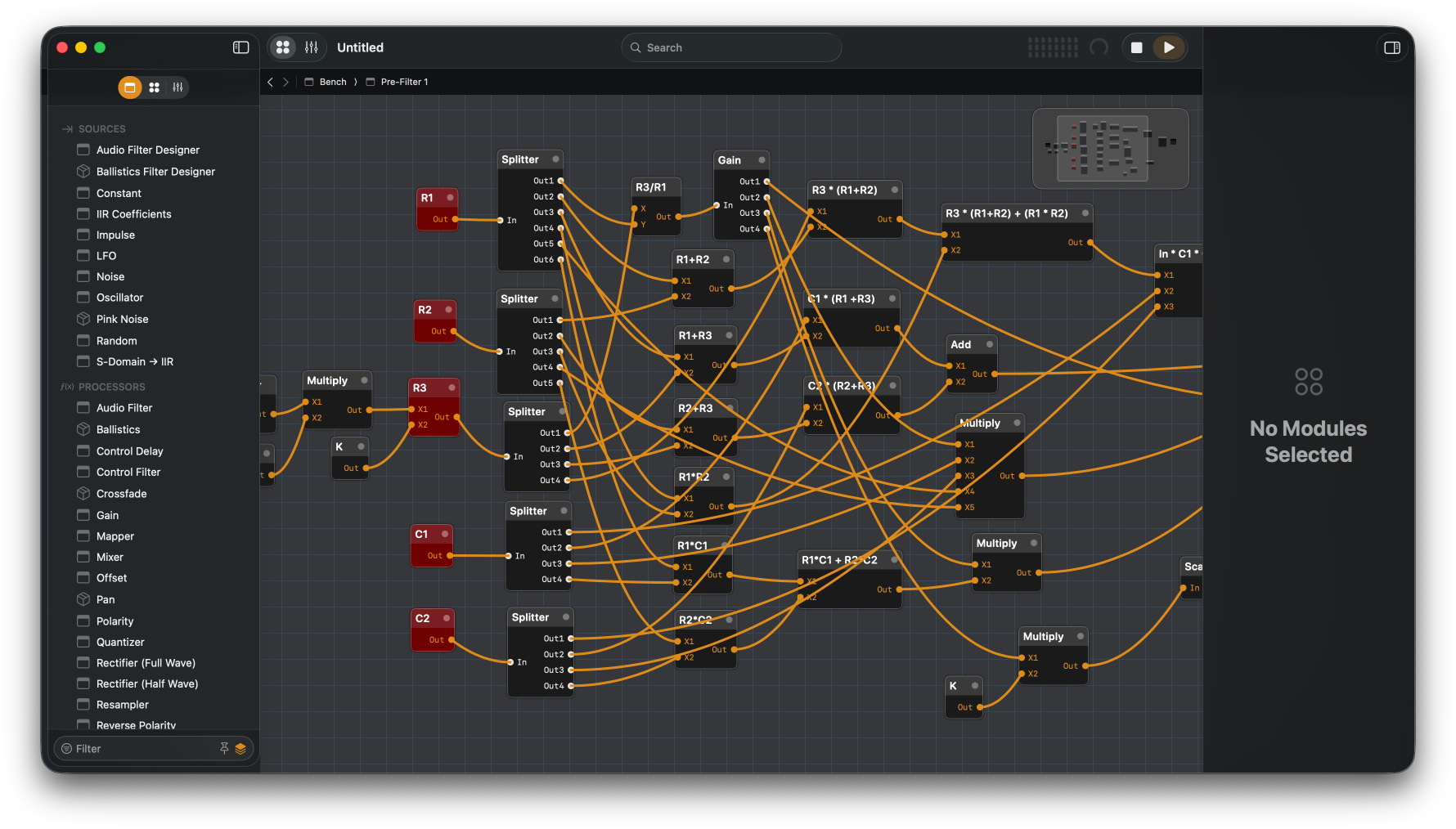Viewport: 1456px width, 829px height.
Task: Select grid modules view in toolbar
Action: pos(283,47)
